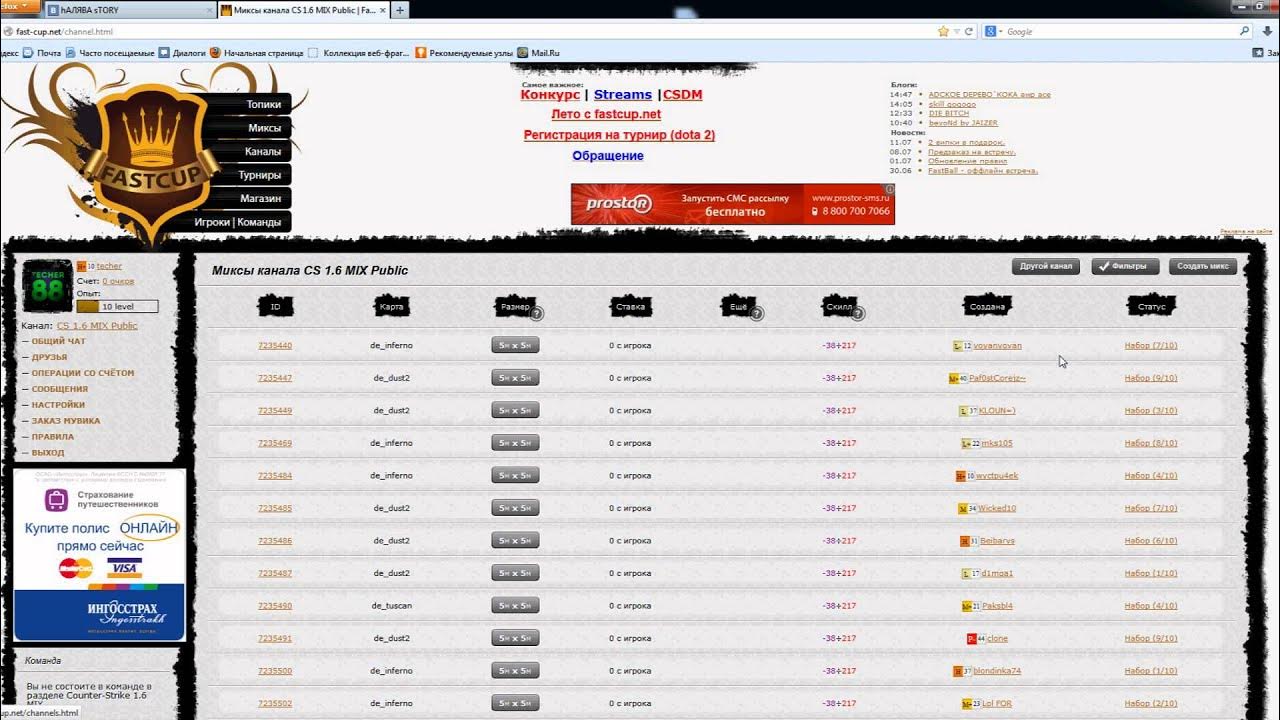Screen dimensions: 1280x720
Task: Click the bookmark star icon in address bar
Action: (943, 32)
